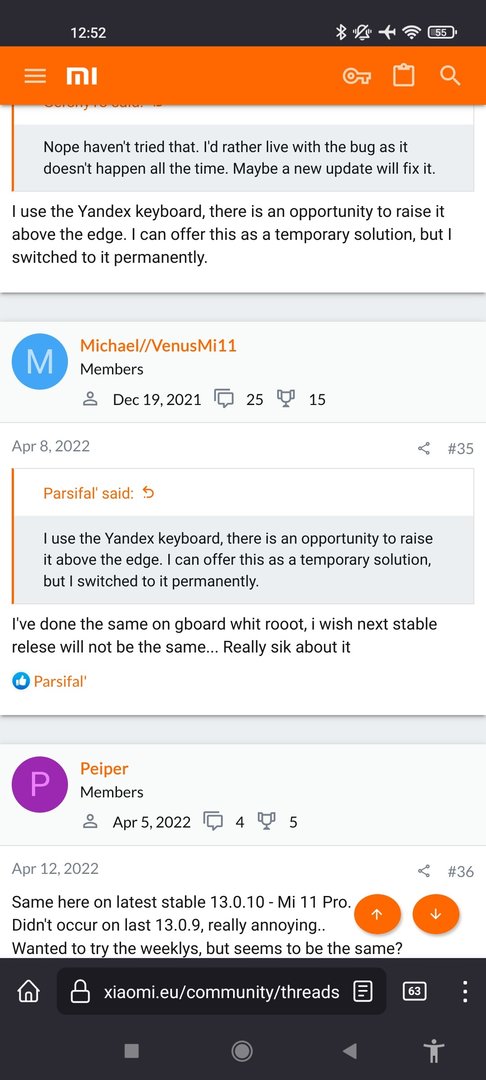Image resolution: width=486 pixels, height=1080 pixels.
Task: Expand the Parsifal' said quote arrow
Action: (148, 493)
